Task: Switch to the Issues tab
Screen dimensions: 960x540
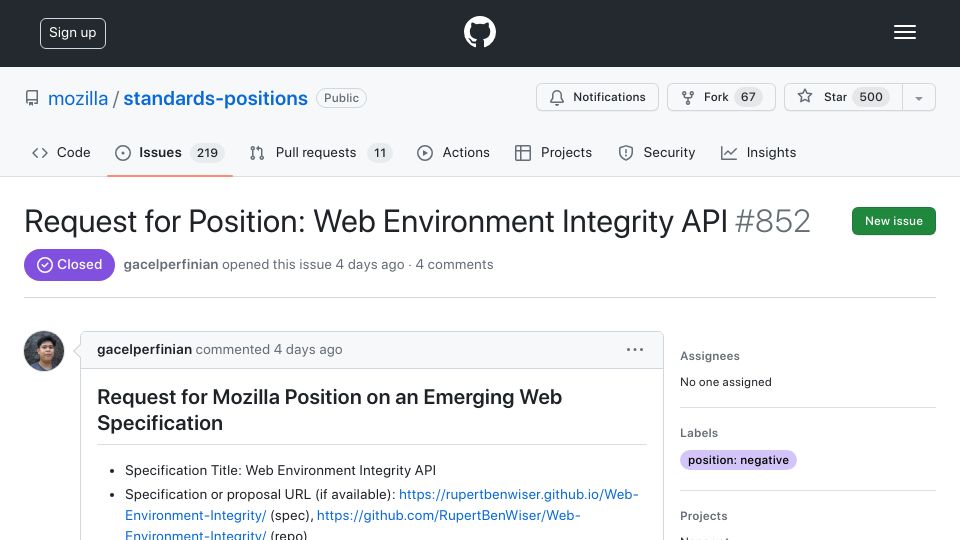Action: [170, 152]
